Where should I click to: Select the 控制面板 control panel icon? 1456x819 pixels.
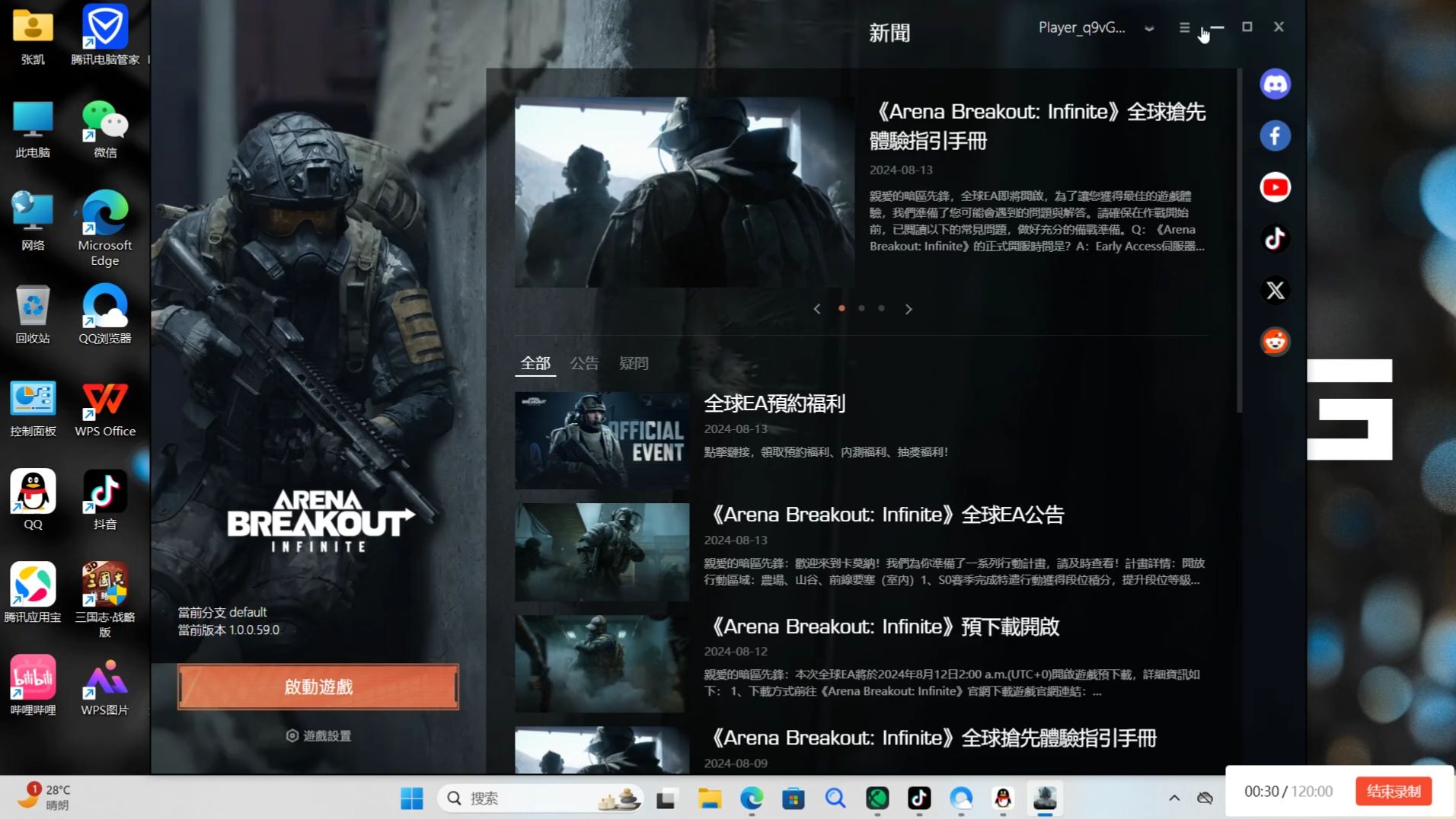click(33, 408)
